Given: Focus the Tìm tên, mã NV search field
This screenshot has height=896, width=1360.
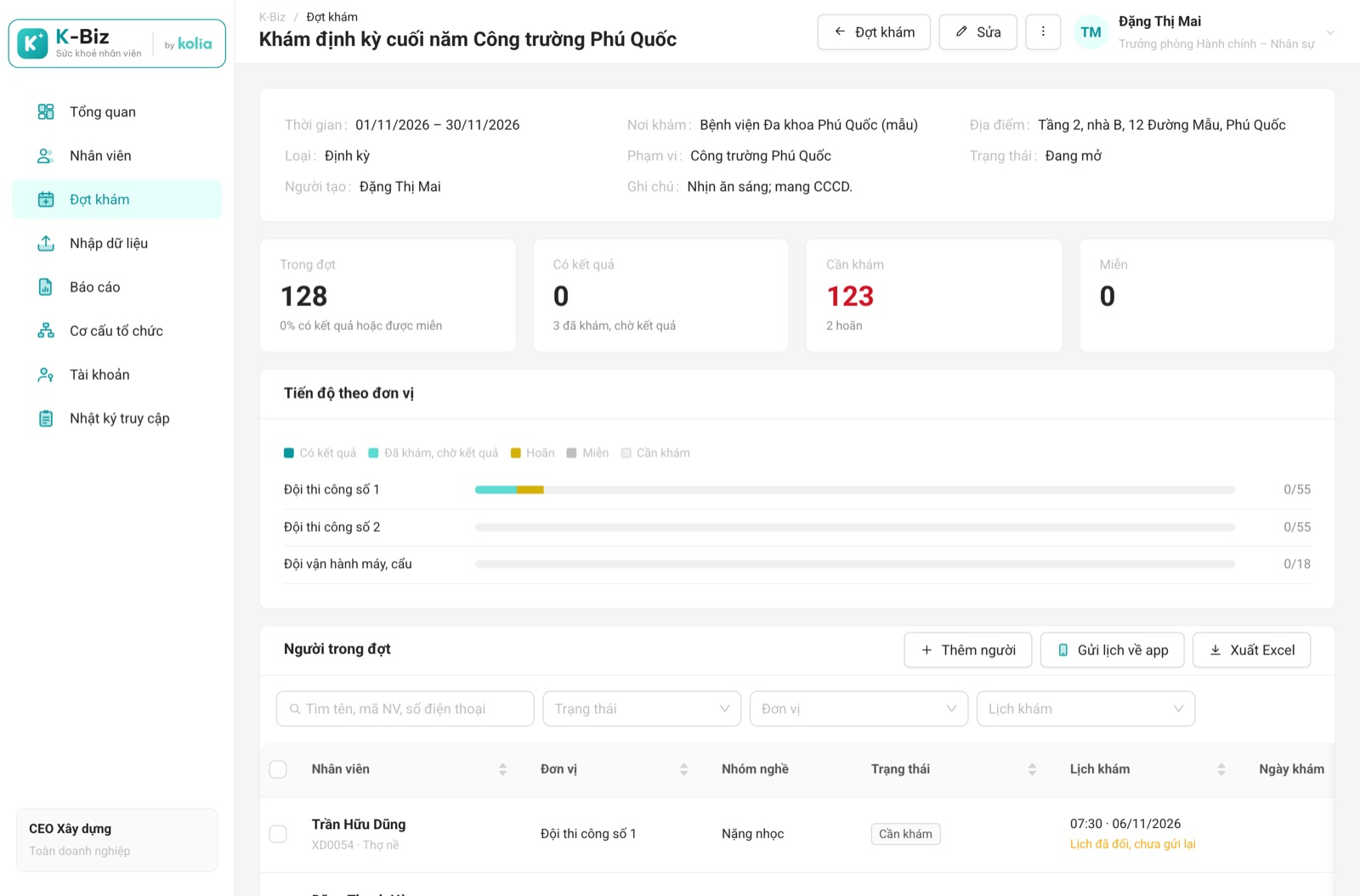Looking at the screenshot, I should tap(405, 709).
